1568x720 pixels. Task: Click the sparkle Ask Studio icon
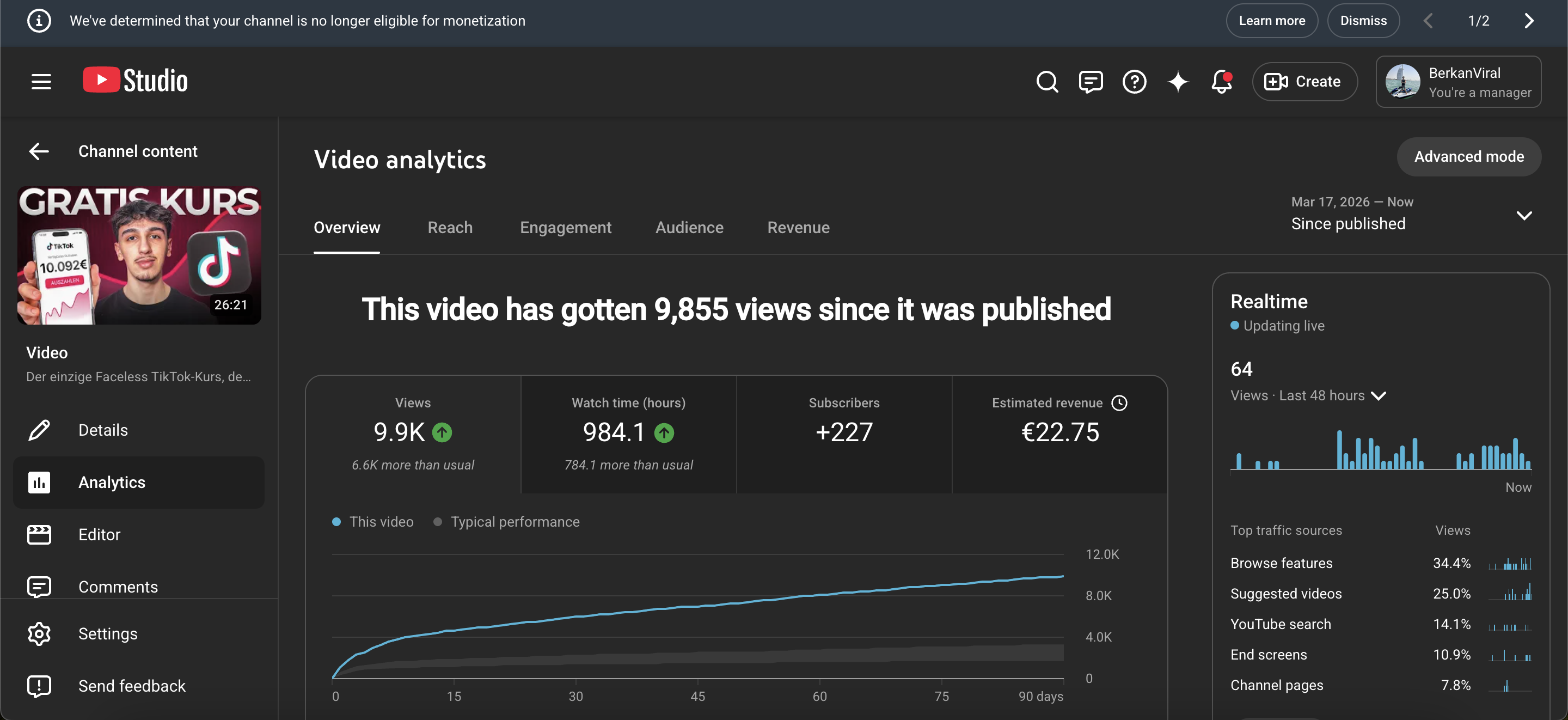[x=1178, y=82]
